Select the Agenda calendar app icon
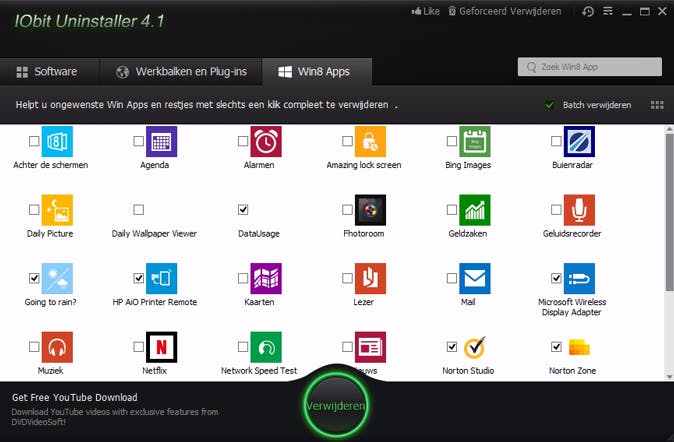Screen dimensions: 674x442 pos(162,141)
